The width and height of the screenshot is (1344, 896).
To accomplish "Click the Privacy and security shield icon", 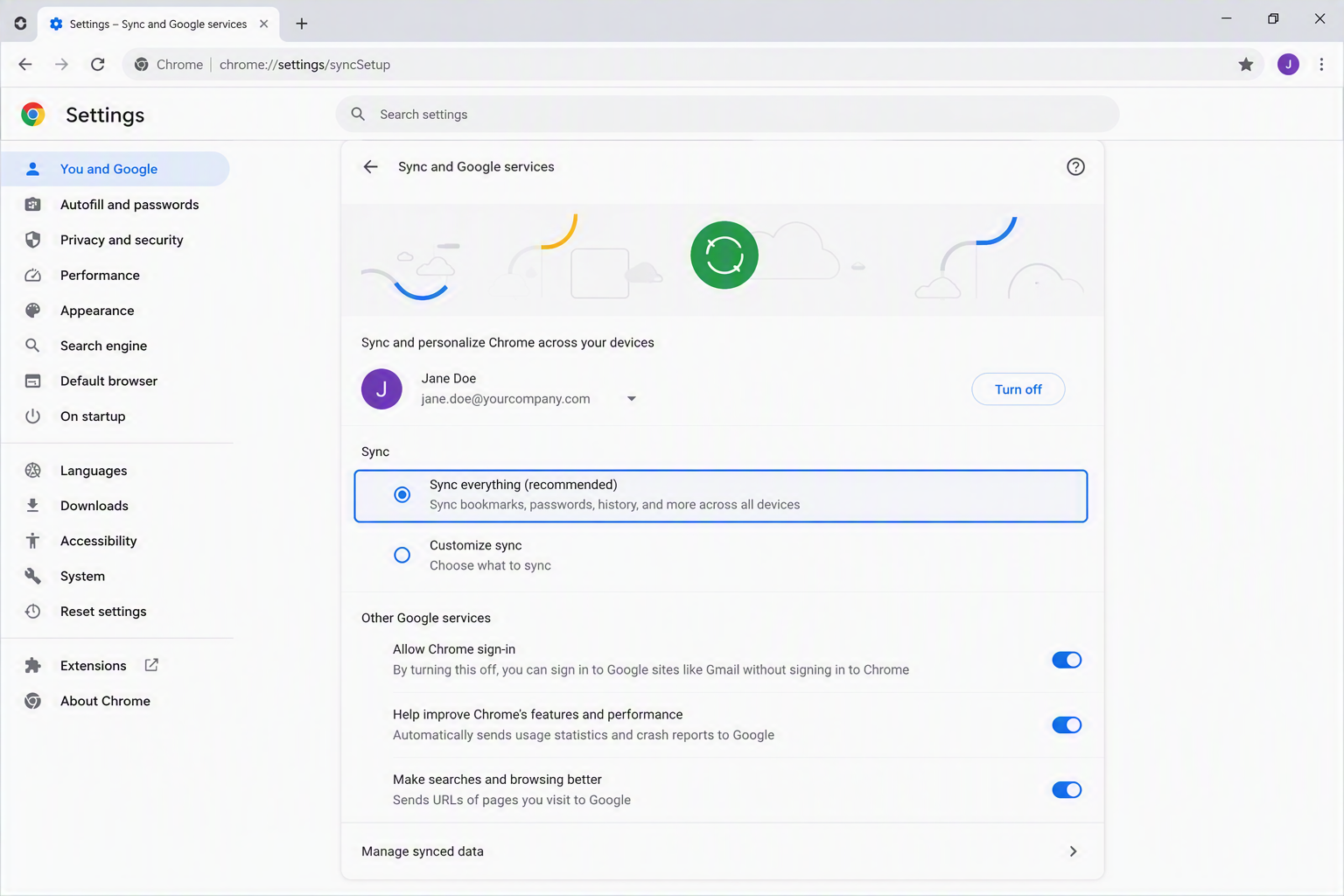I will tap(32, 240).
